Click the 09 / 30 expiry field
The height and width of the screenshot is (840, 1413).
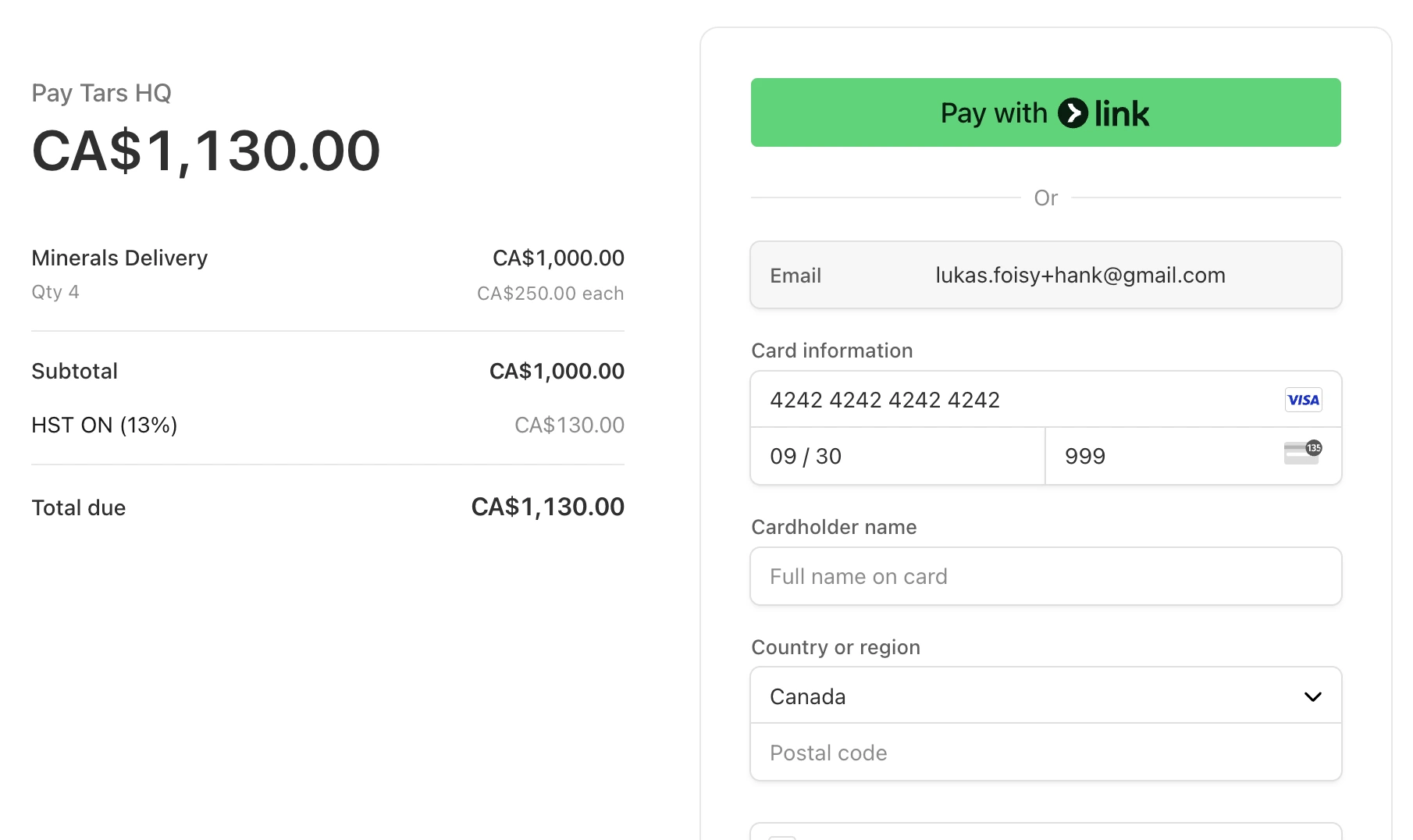click(896, 456)
